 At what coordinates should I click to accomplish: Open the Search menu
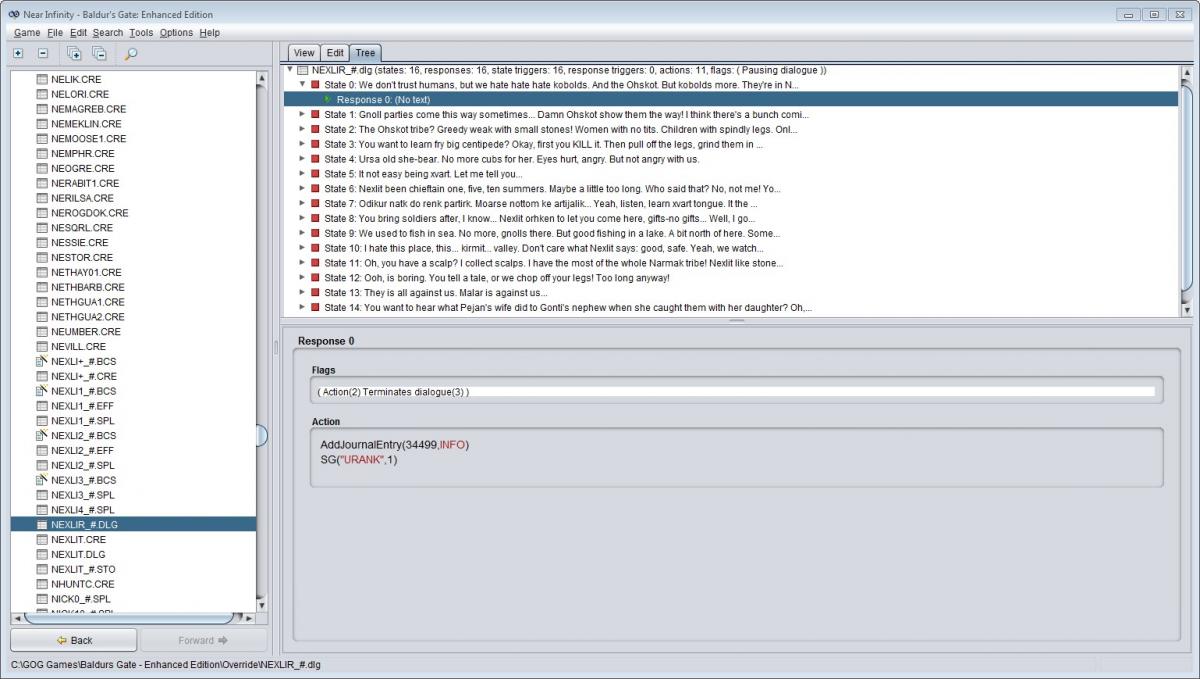[x=108, y=33]
